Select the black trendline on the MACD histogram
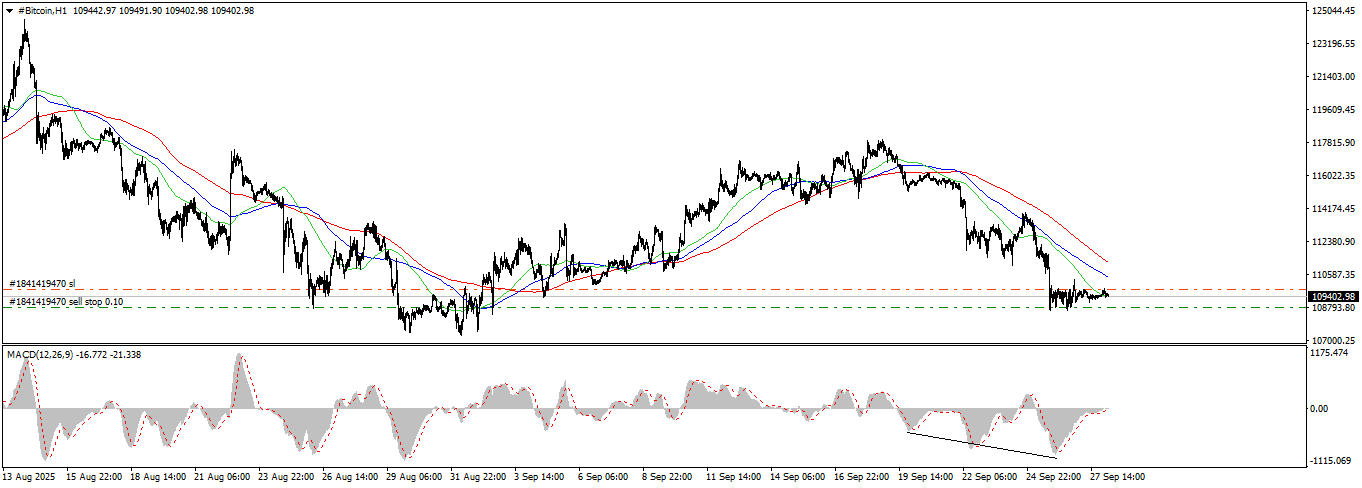 (x=982, y=445)
